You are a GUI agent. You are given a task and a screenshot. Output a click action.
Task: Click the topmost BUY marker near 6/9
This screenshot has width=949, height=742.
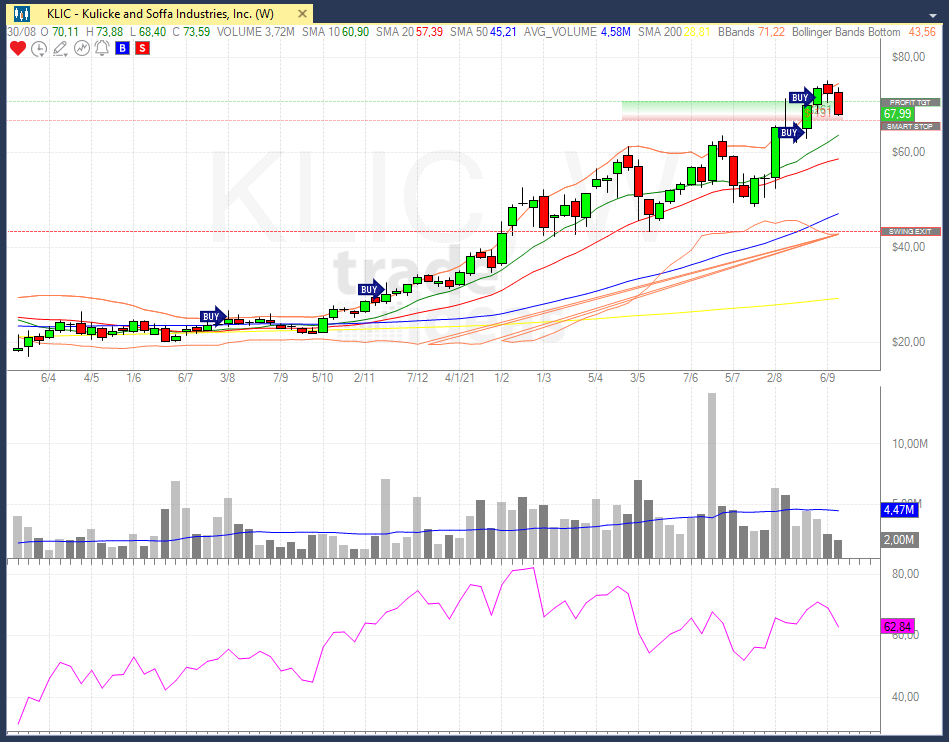(801, 97)
